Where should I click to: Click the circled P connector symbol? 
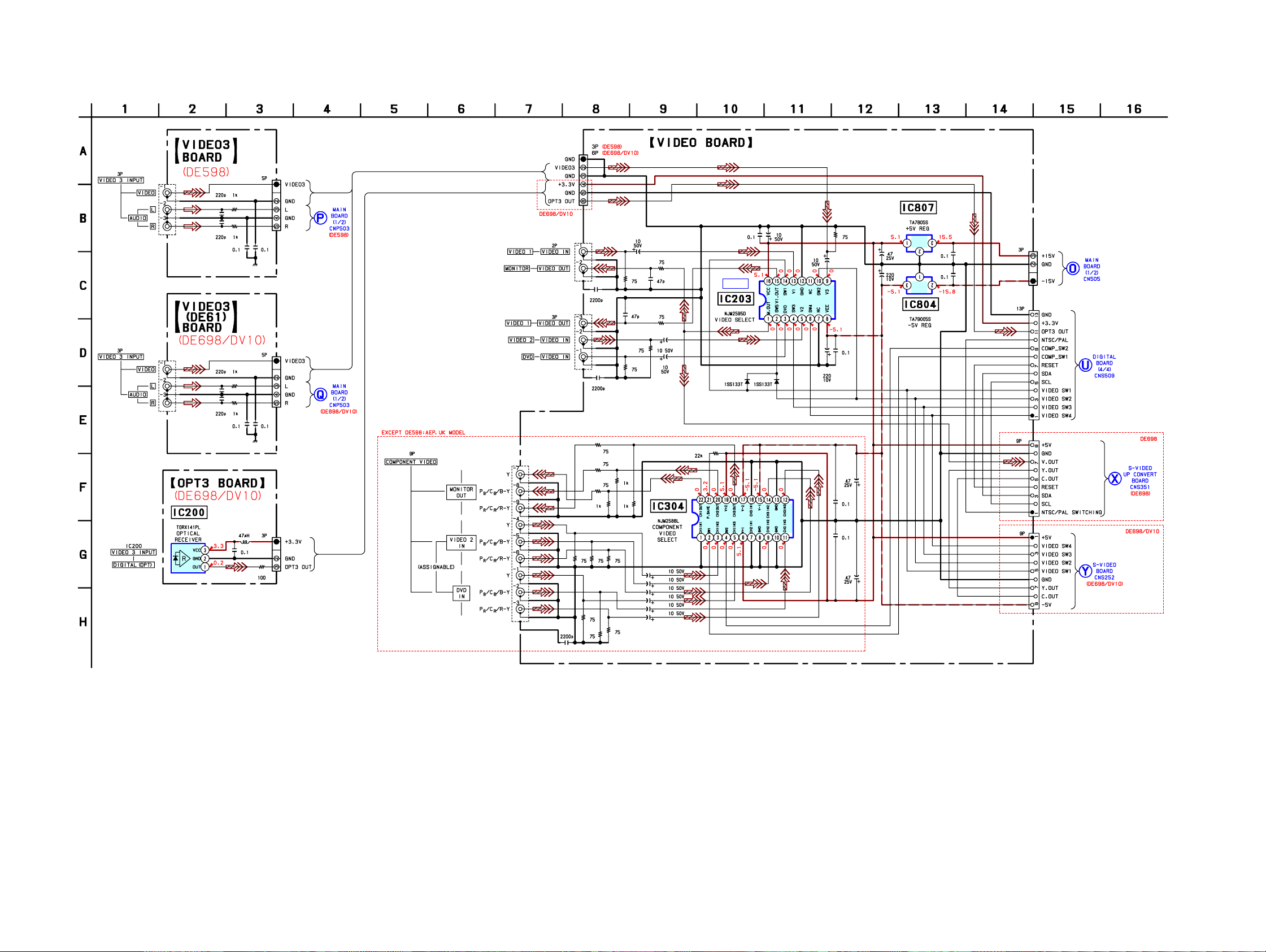pos(320,218)
